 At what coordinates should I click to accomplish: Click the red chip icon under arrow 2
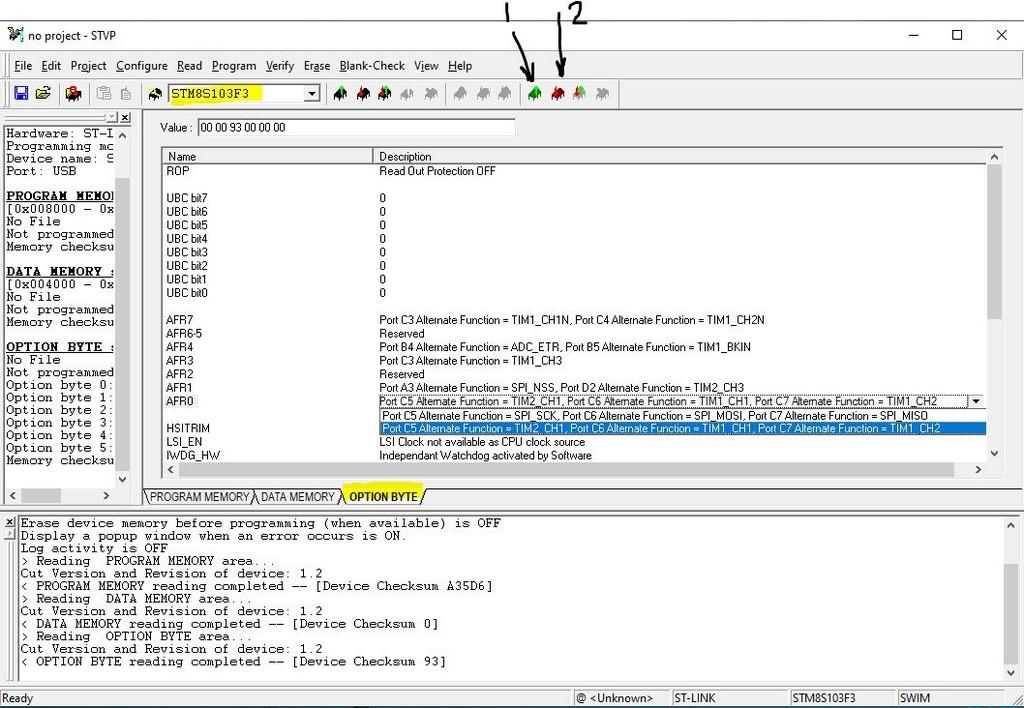(558, 94)
